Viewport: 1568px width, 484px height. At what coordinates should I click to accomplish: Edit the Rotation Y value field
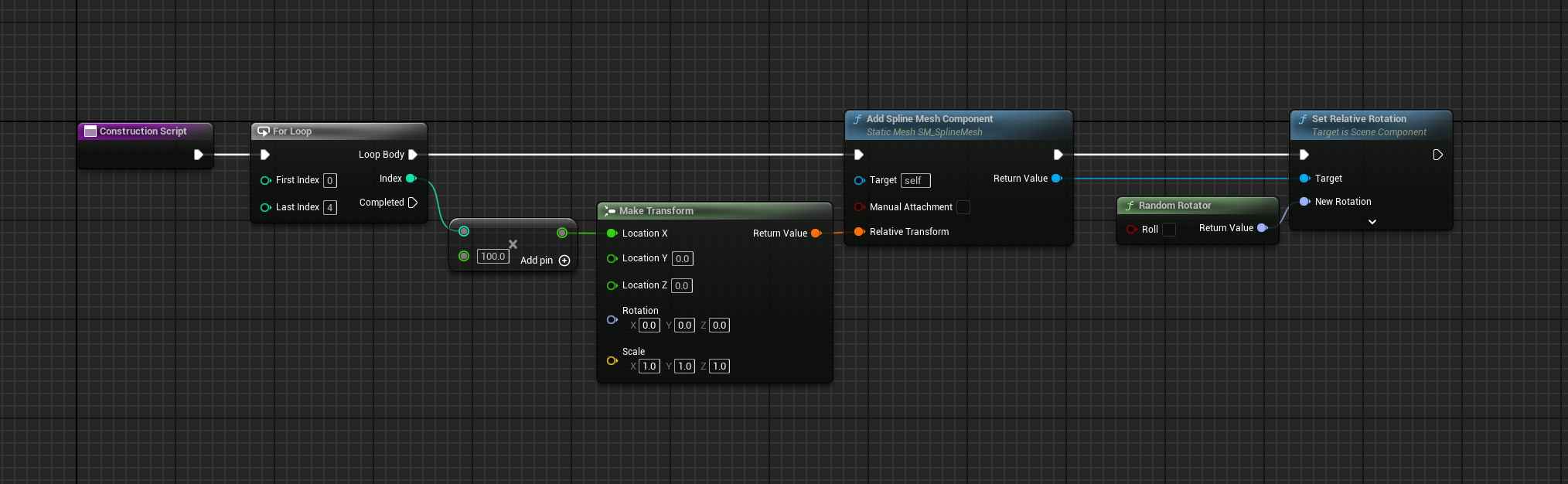[685, 326]
